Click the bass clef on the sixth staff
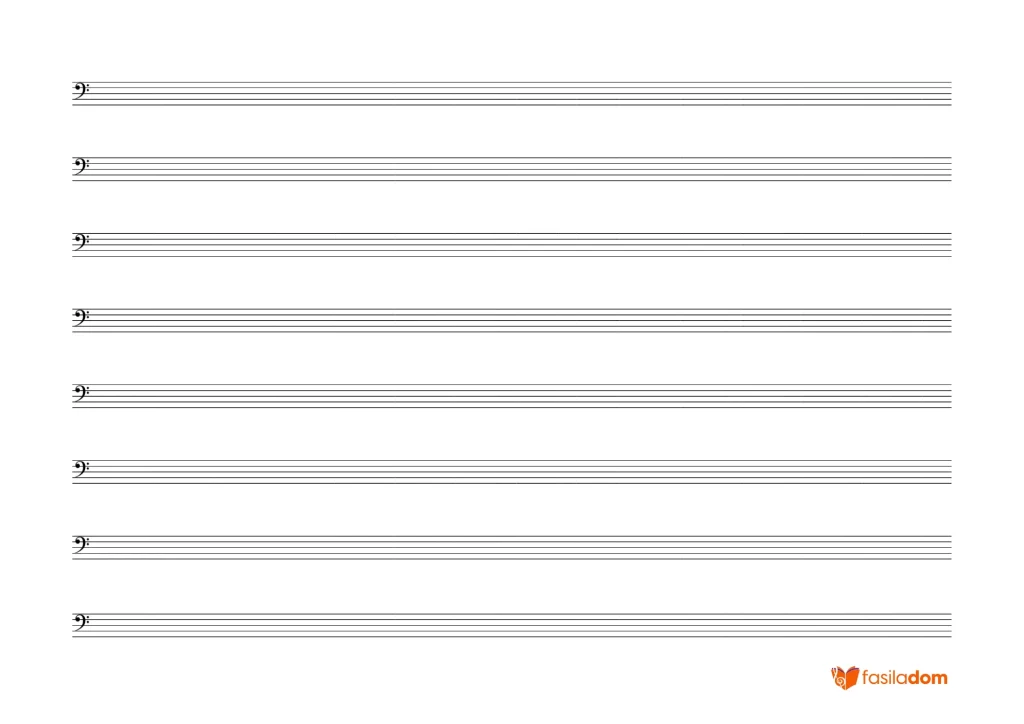Image resolution: width=1024 pixels, height=724 pixels. point(81,470)
